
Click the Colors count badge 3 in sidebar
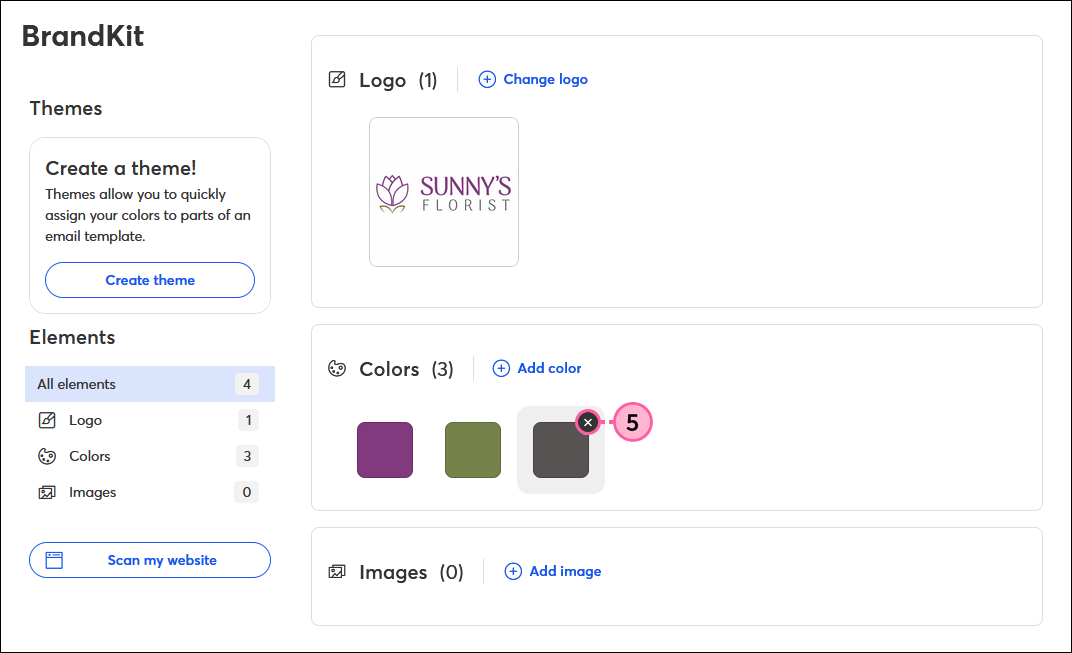click(247, 456)
